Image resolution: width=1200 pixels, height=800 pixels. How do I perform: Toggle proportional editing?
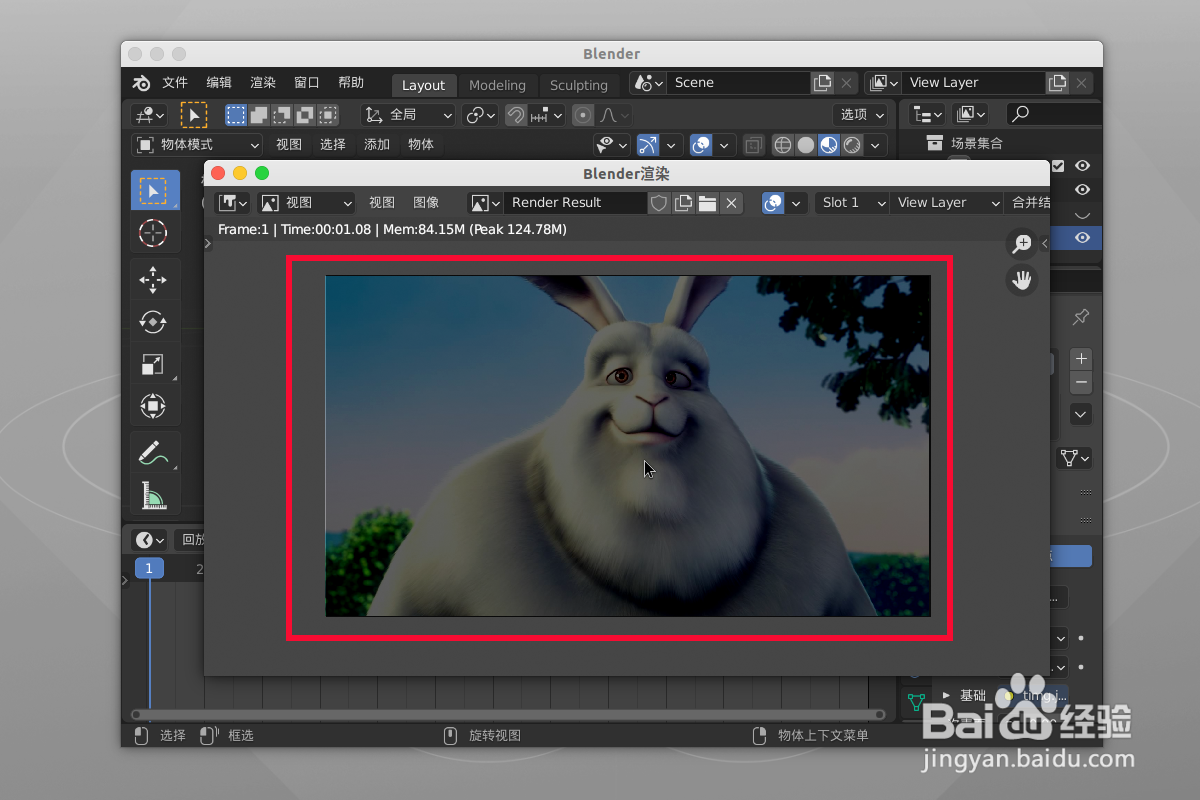[583, 115]
